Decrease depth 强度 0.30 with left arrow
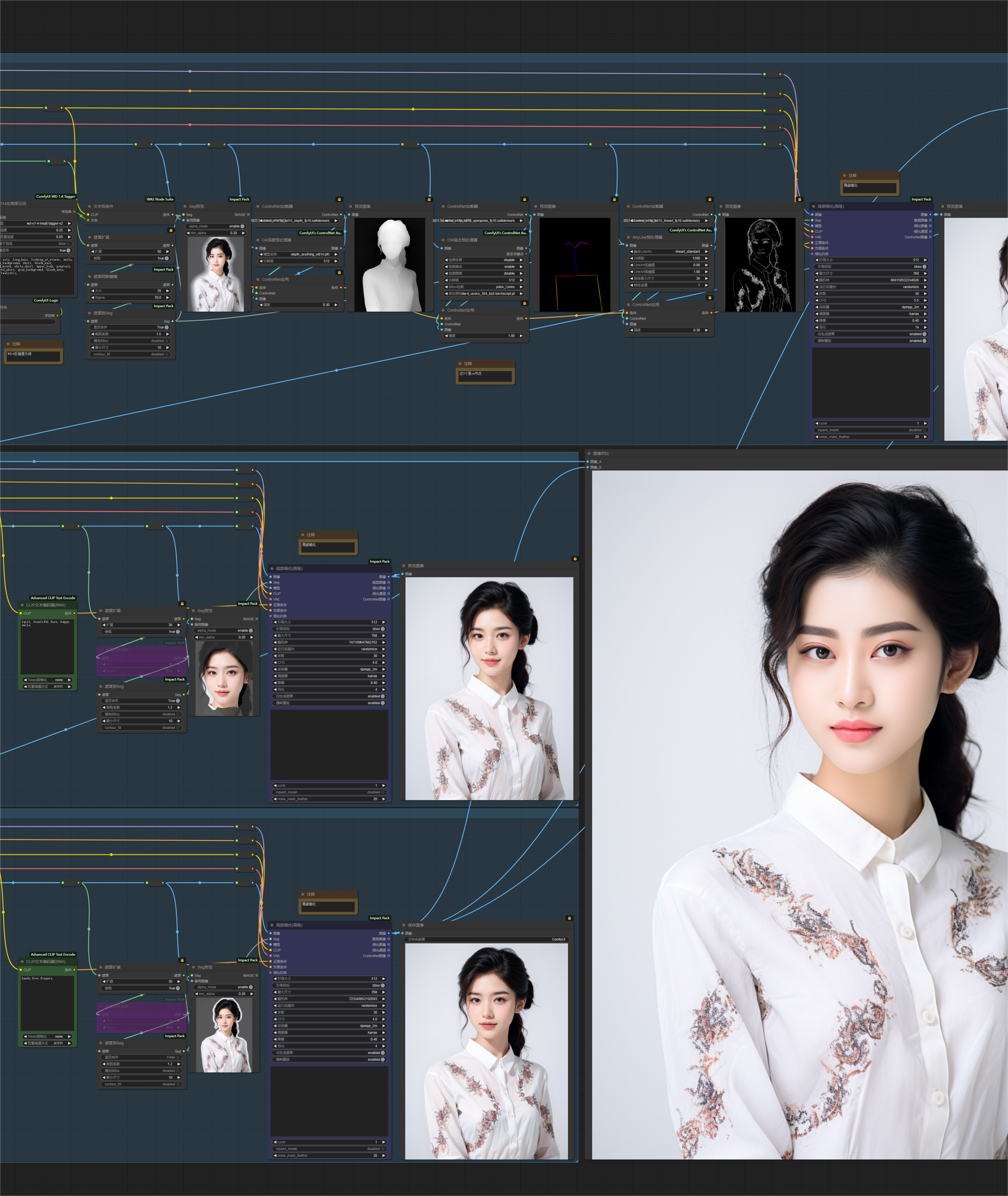This screenshot has height=1196, width=1008. tap(262, 305)
